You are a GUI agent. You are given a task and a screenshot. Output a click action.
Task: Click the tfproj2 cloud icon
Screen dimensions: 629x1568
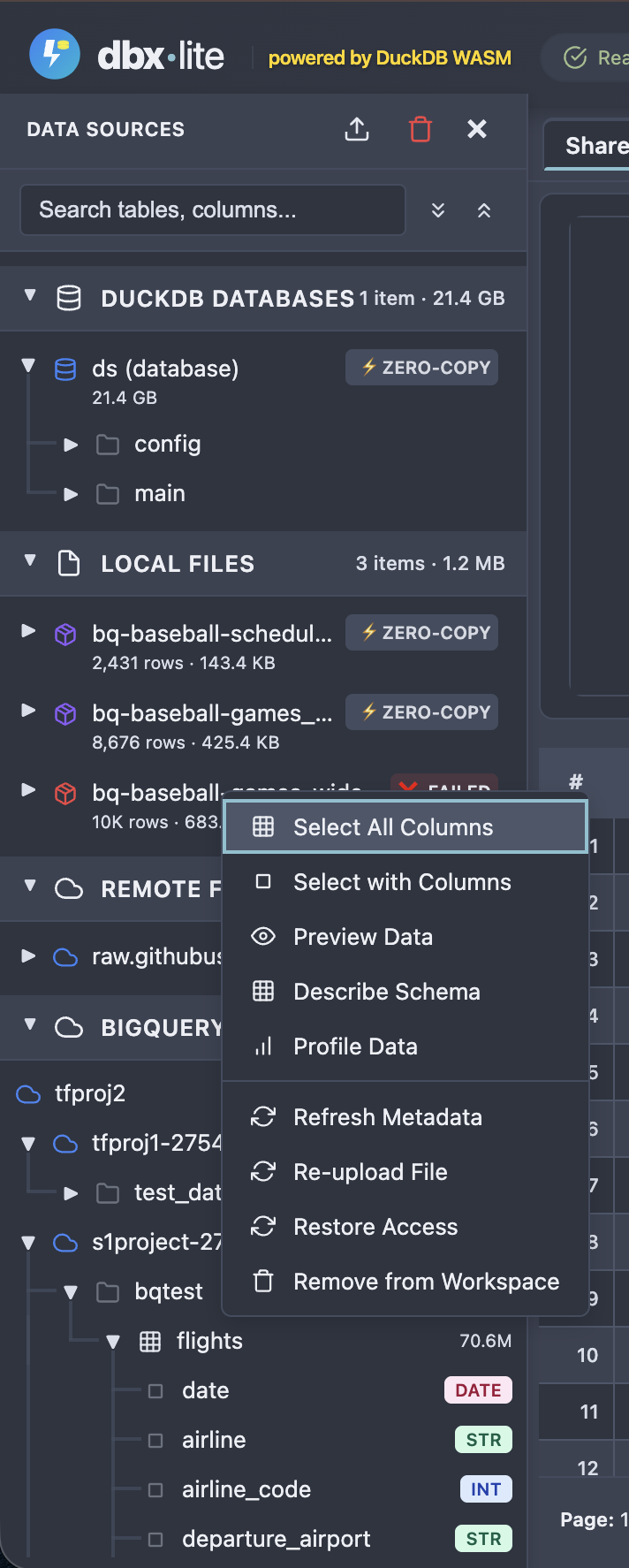(x=28, y=1095)
